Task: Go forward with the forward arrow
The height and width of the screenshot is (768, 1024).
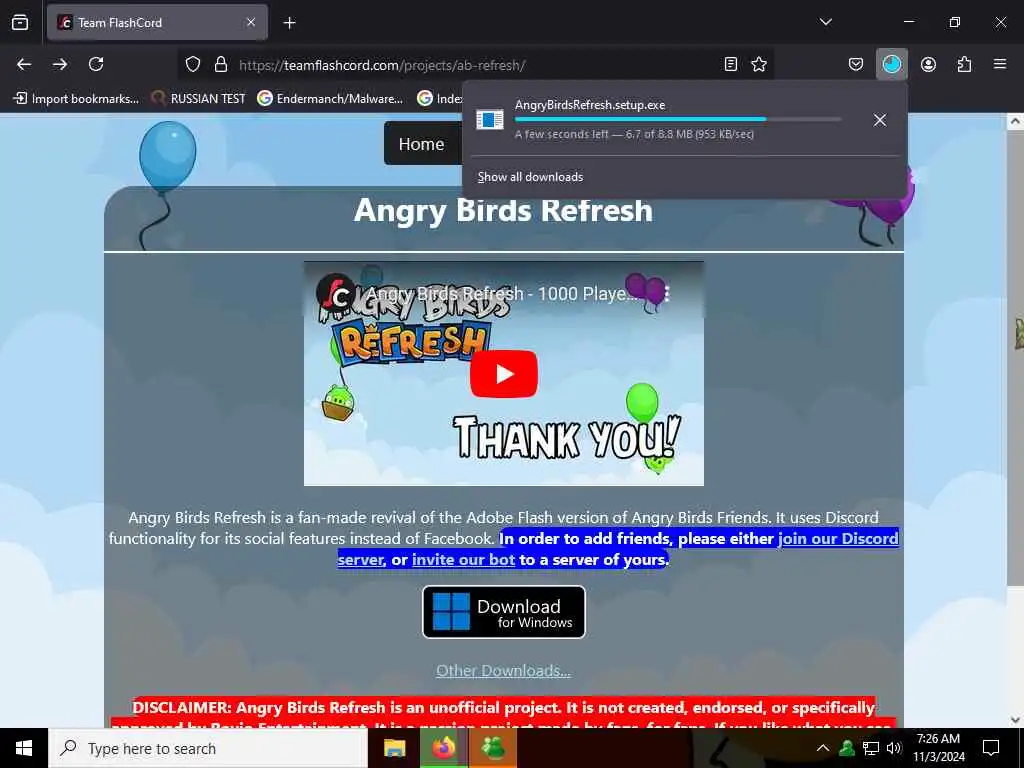Action: (60, 64)
